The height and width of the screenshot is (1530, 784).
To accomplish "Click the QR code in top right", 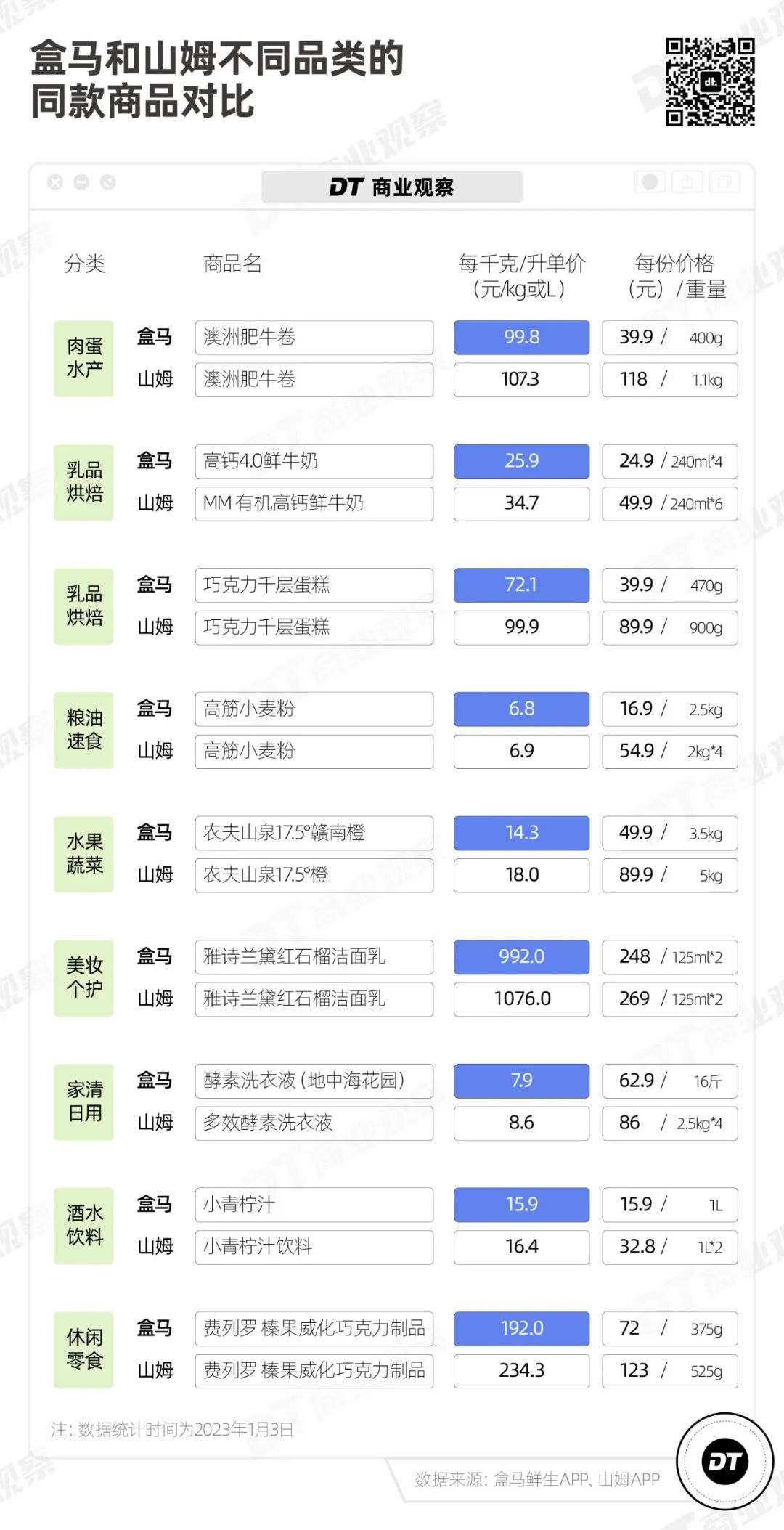I will pyautogui.click(x=710, y=82).
